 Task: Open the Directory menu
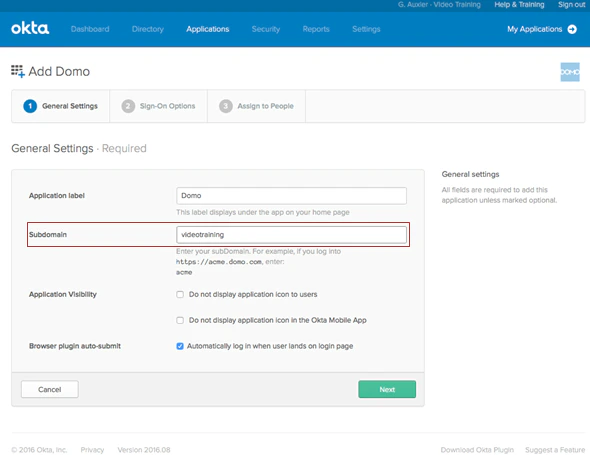148,29
